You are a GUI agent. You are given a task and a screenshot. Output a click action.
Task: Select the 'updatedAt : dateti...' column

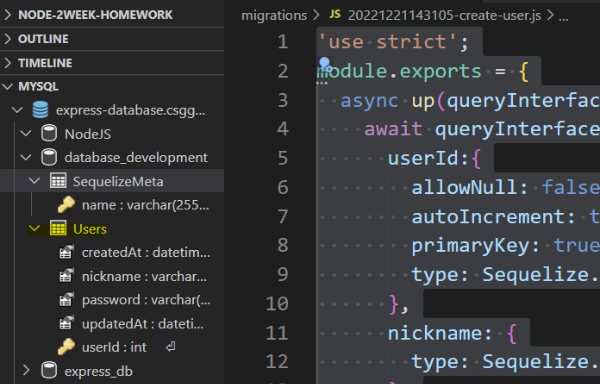click(x=143, y=324)
